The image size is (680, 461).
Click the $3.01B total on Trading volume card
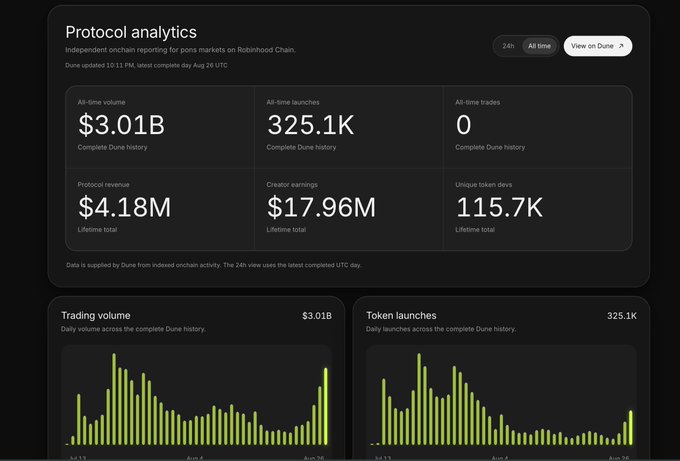(x=317, y=316)
